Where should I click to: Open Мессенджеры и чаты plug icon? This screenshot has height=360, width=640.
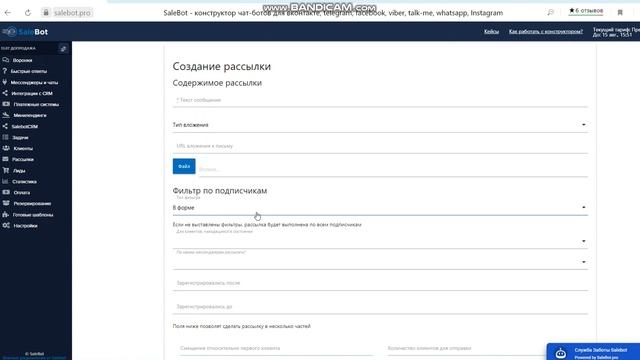click(x=5, y=82)
